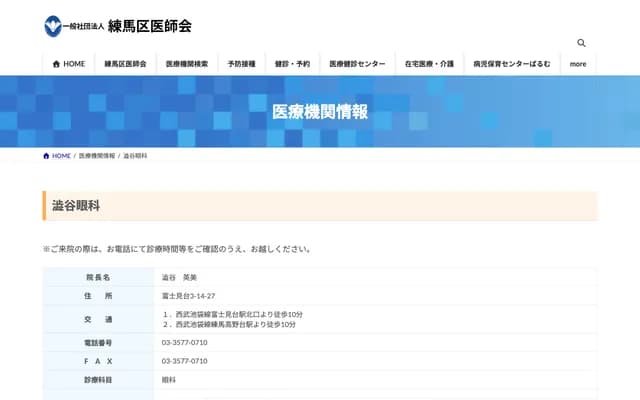The height and width of the screenshot is (400, 640).
Task: Click the 練馬区医師会 logo emblem
Action: pyautogui.click(x=52, y=26)
